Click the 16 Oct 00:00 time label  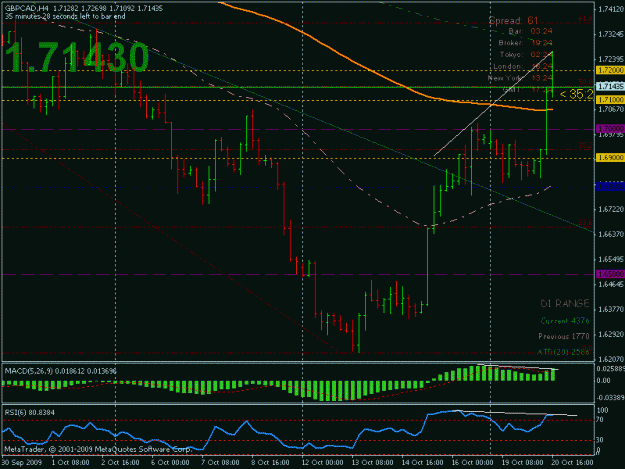472,462
